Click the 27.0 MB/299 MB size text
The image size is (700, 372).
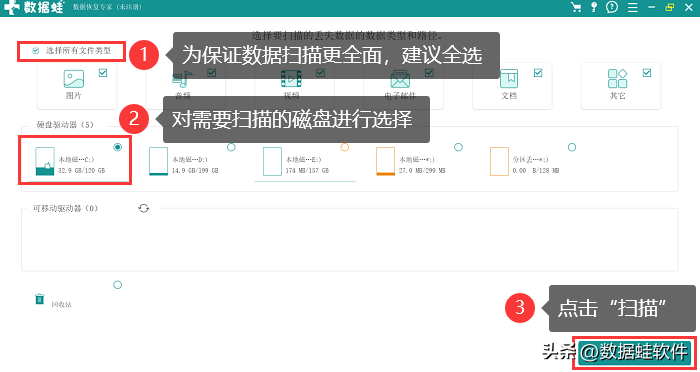[x=422, y=171]
